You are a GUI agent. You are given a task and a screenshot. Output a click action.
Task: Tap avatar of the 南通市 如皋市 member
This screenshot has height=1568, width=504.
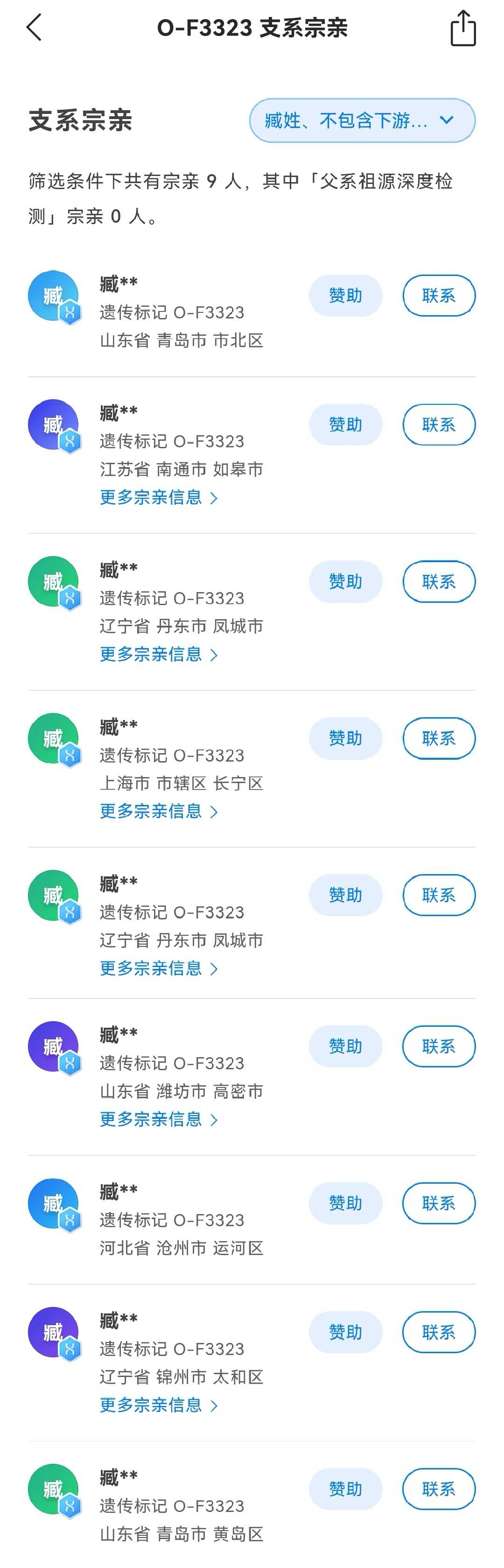[55, 426]
